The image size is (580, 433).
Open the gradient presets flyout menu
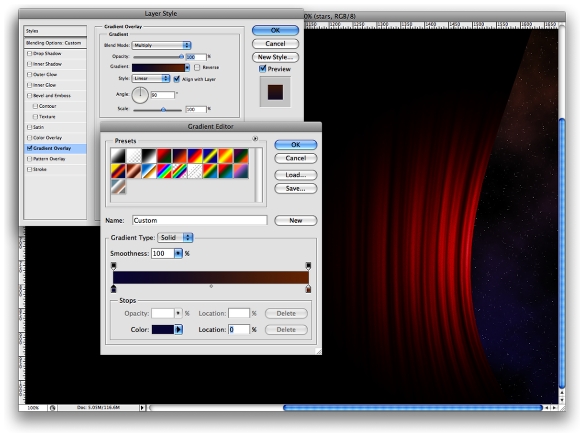click(255, 139)
